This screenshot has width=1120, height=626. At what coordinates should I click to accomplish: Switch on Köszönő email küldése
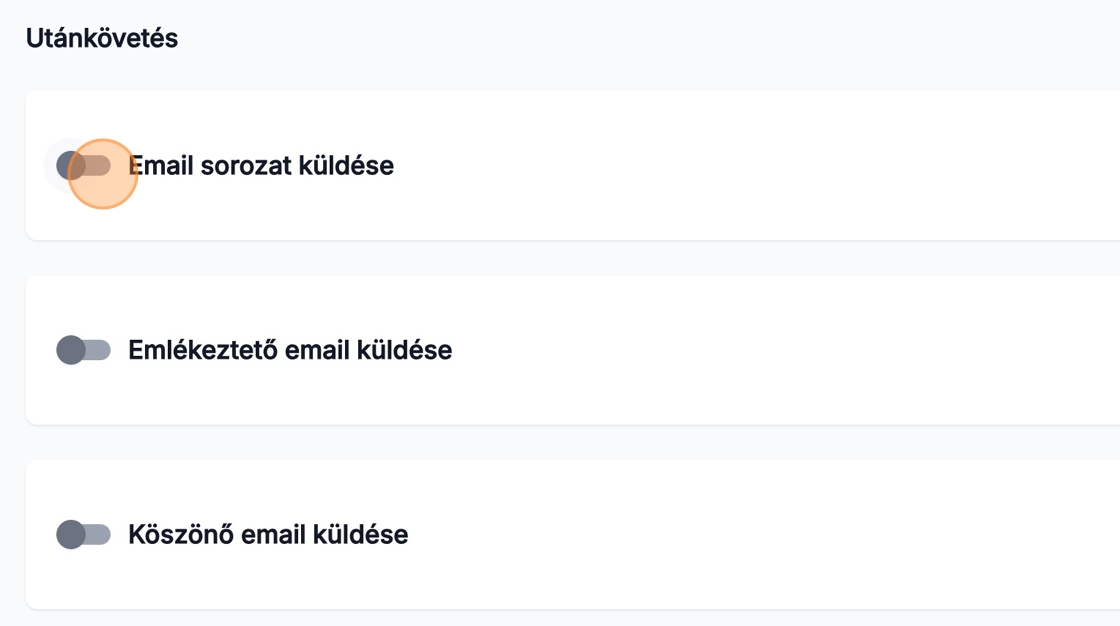click(x=83, y=534)
